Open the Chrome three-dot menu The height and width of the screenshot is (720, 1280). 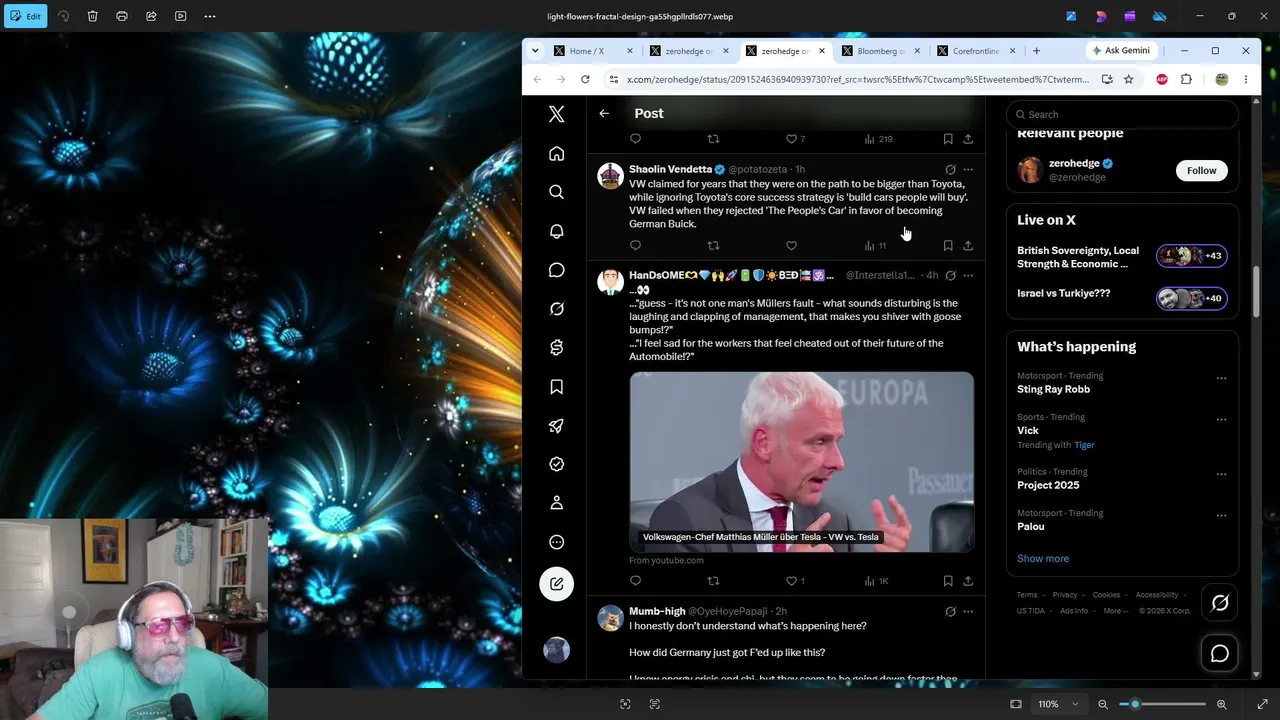tap(1245, 79)
